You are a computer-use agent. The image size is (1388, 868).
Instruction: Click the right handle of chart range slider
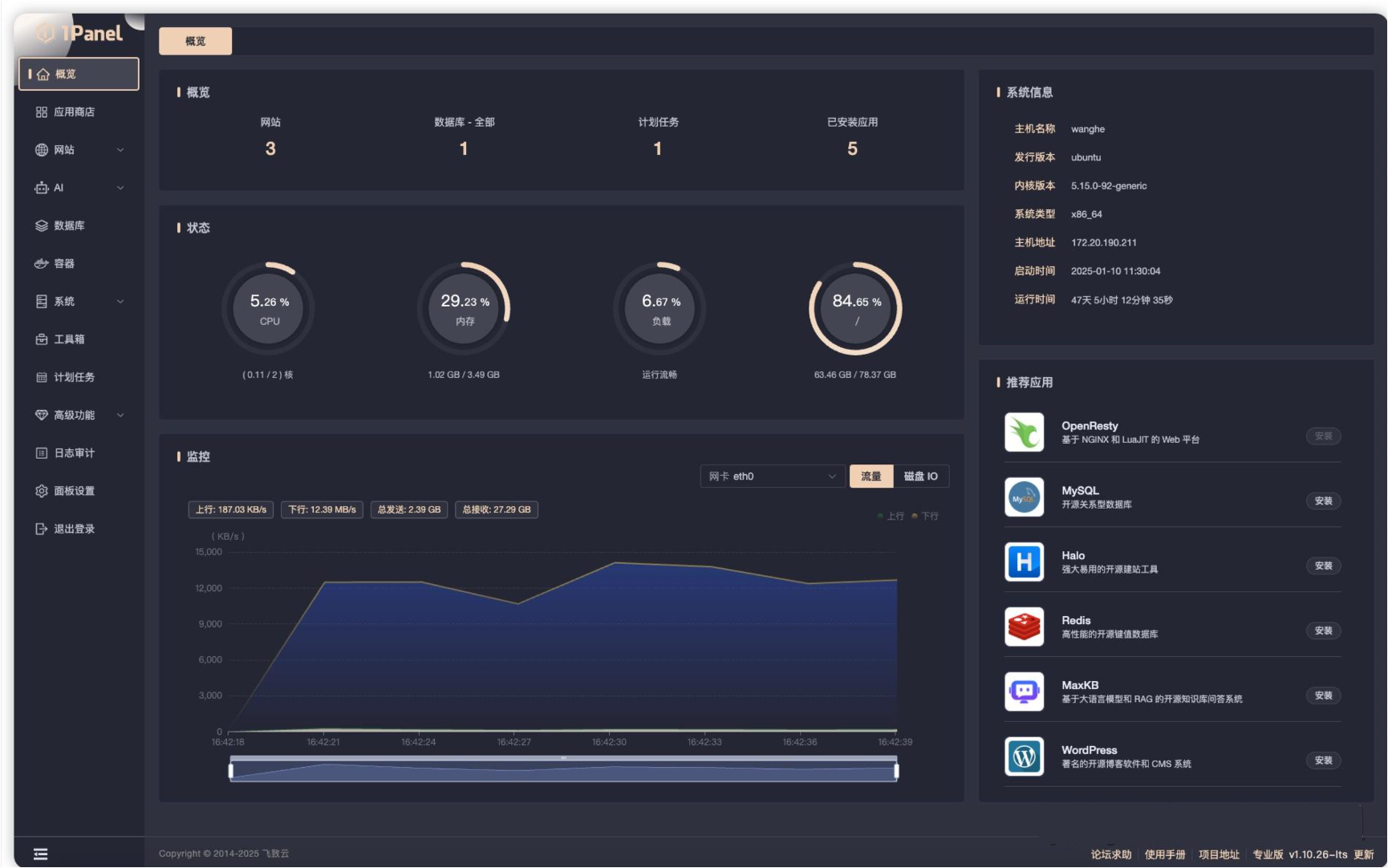tap(896, 771)
